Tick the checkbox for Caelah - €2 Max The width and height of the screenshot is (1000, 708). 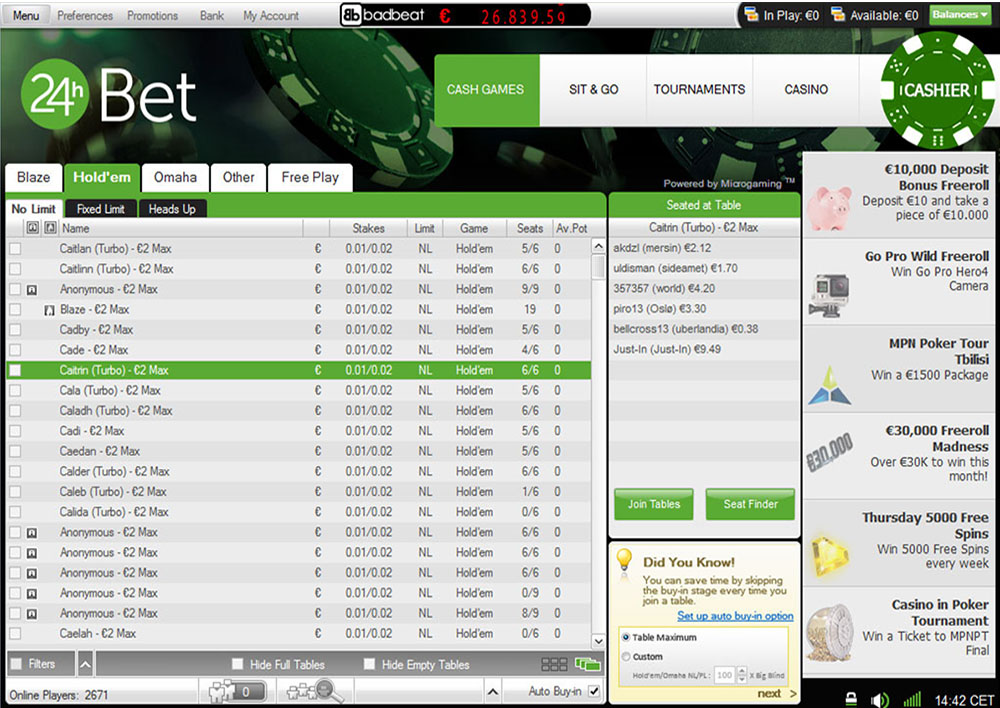[x=15, y=634]
